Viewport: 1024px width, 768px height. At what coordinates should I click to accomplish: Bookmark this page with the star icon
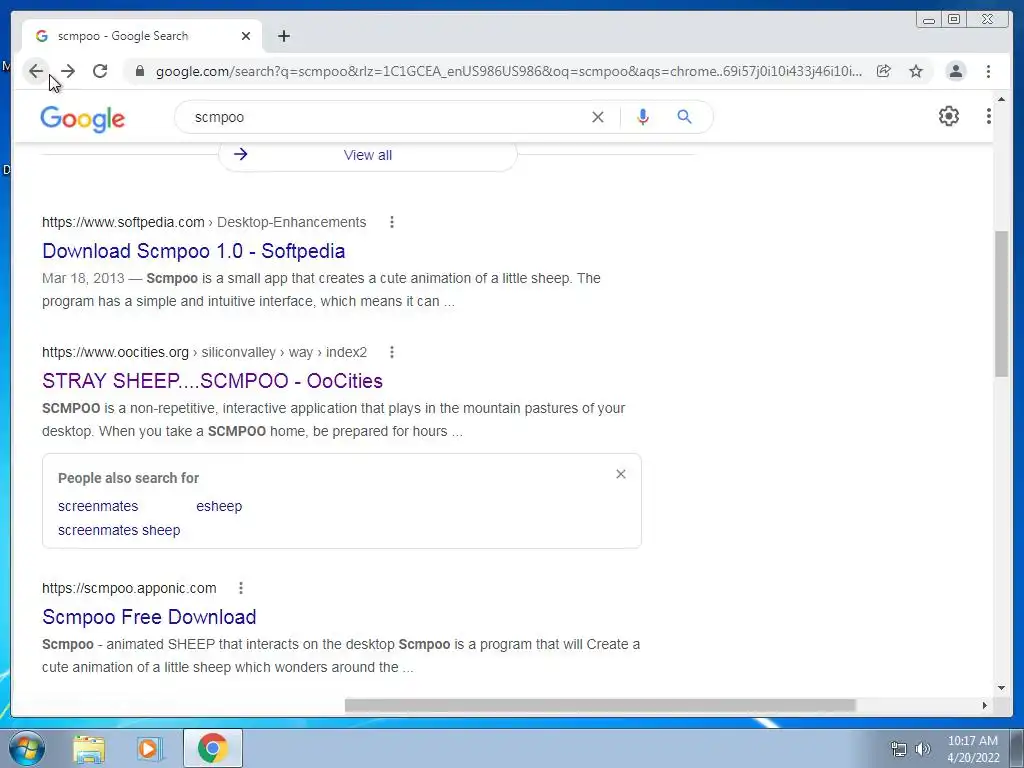click(916, 71)
